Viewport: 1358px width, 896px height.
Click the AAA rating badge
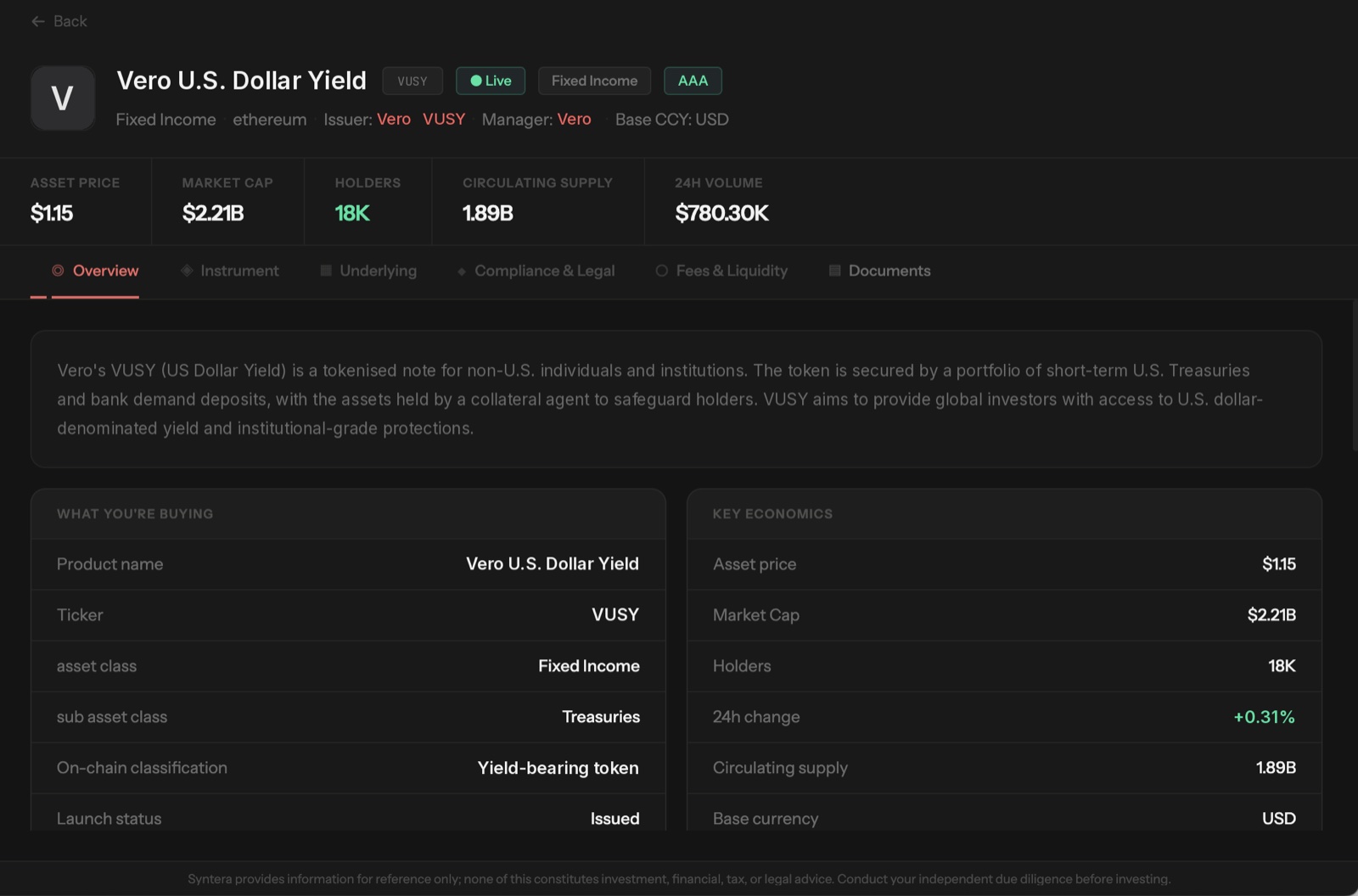(x=693, y=81)
